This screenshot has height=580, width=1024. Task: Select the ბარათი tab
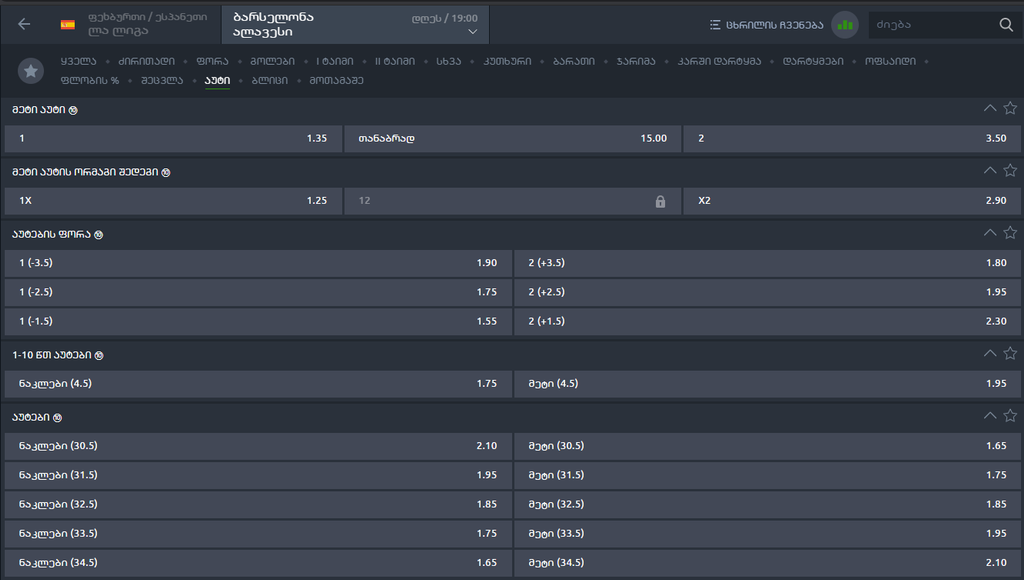[574, 61]
